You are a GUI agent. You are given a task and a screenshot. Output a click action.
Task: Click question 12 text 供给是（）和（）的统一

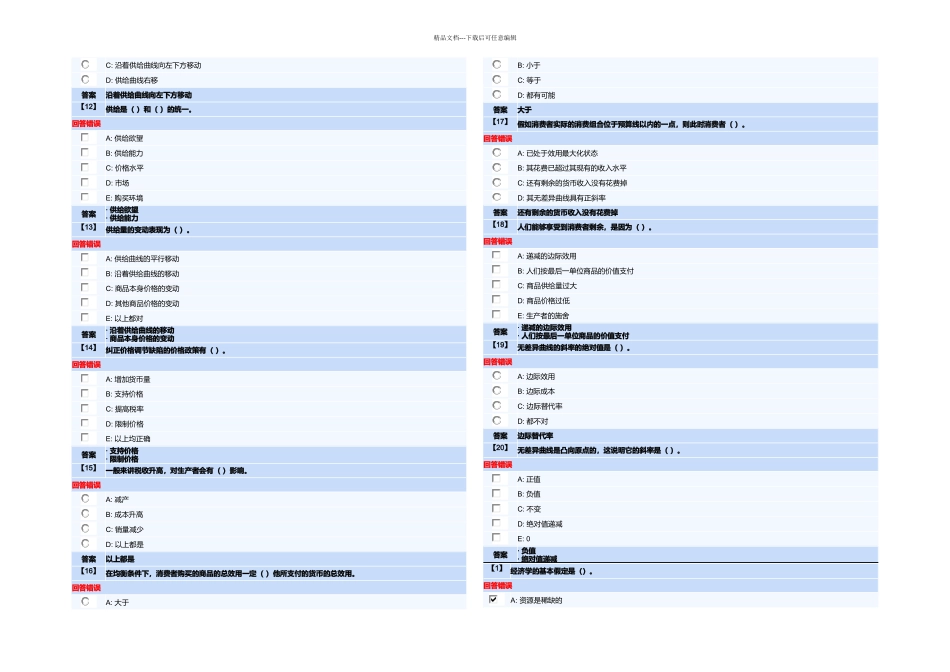click(147, 110)
